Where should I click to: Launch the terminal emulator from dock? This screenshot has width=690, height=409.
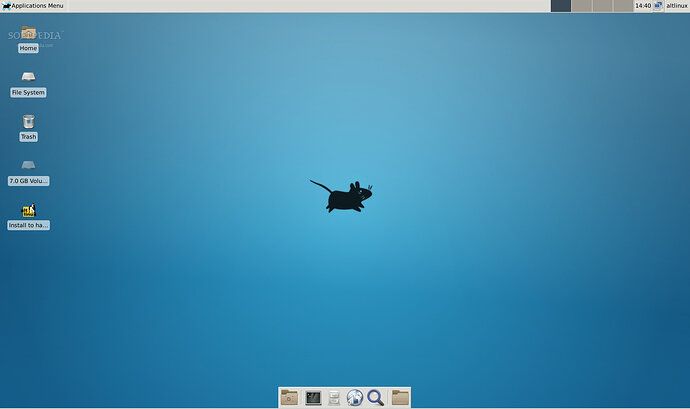[313, 397]
